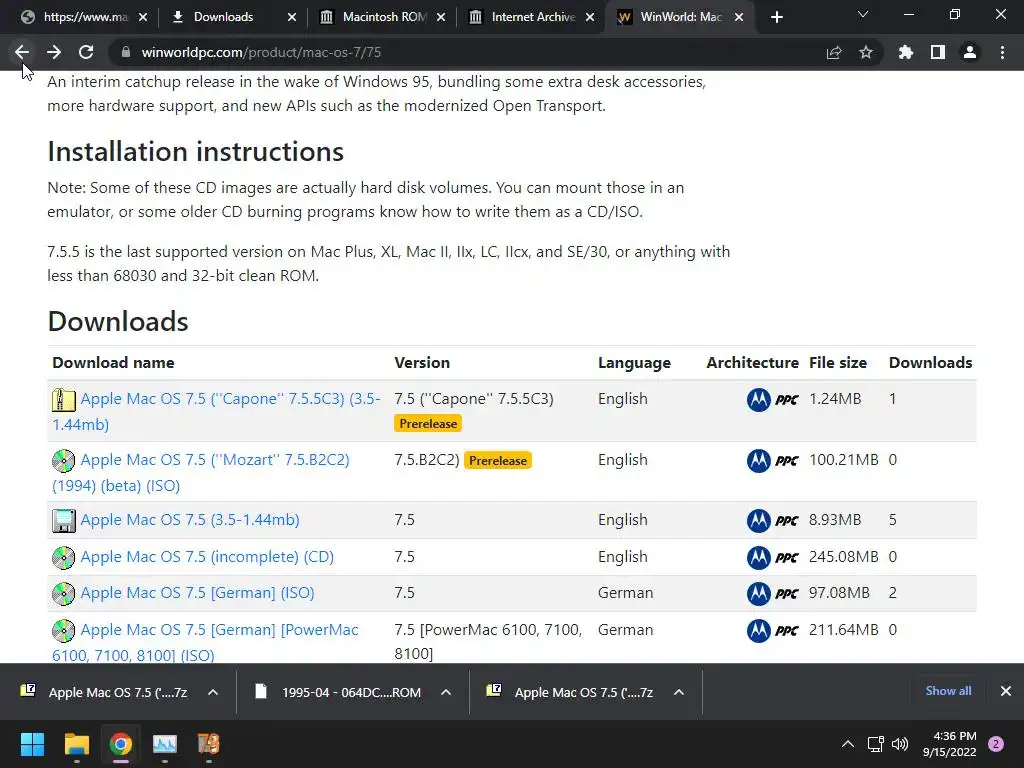The height and width of the screenshot is (768, 1024).
Task: Switch to the Downloads tab
Action: 232,17
